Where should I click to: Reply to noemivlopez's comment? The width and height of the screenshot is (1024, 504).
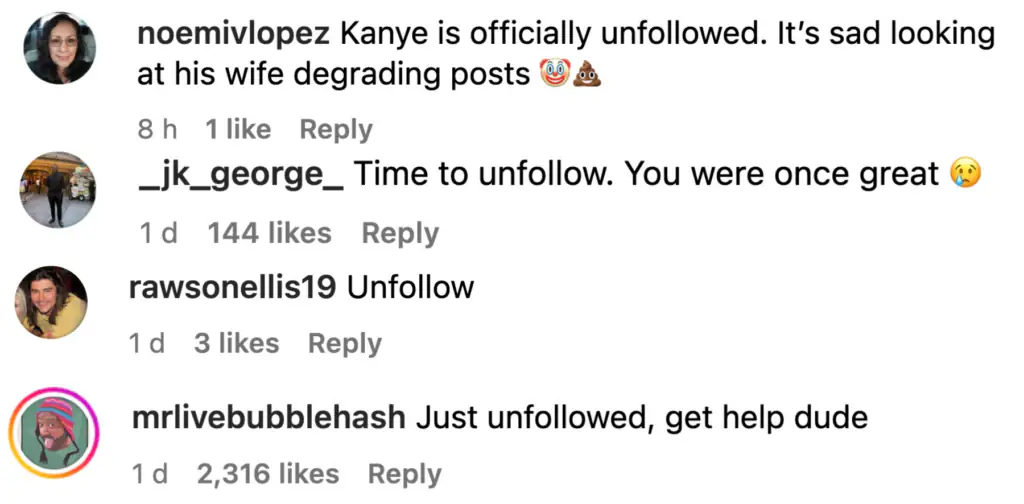pyautogui.click(x=336, y=129)
